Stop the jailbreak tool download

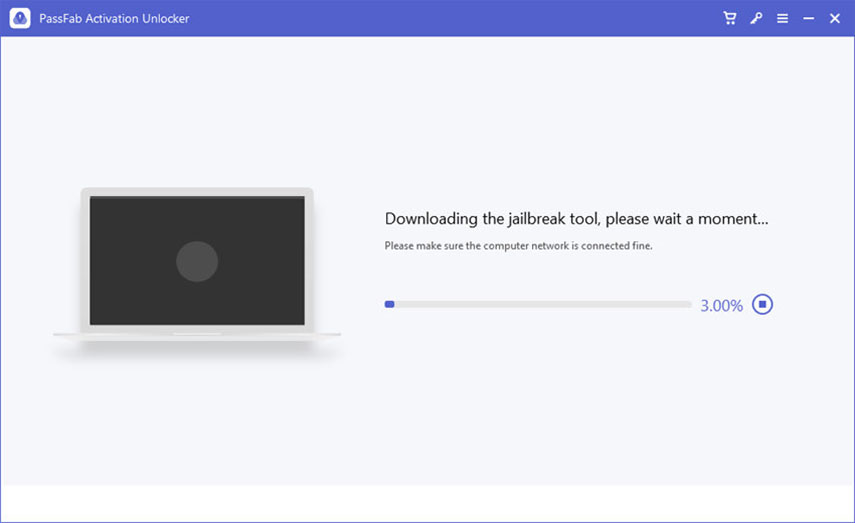[x=763, y=304]
